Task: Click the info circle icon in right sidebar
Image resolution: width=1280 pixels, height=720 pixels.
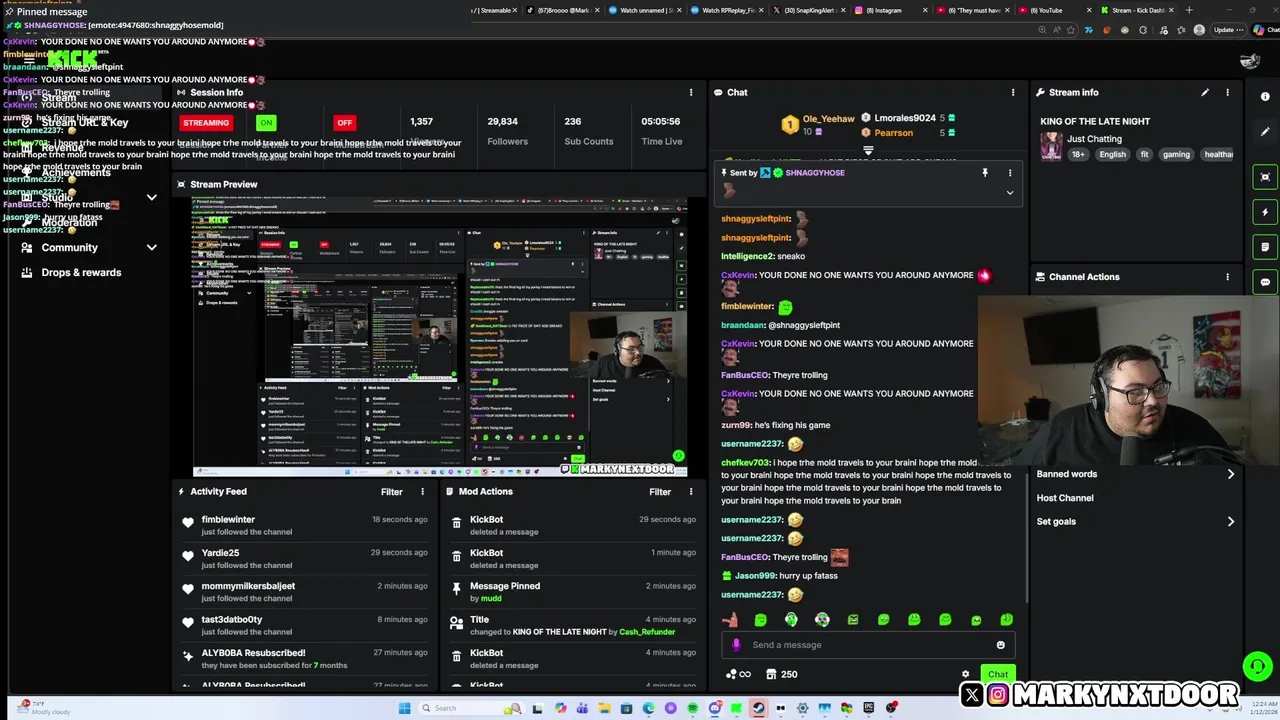Action: (1265, 97)
